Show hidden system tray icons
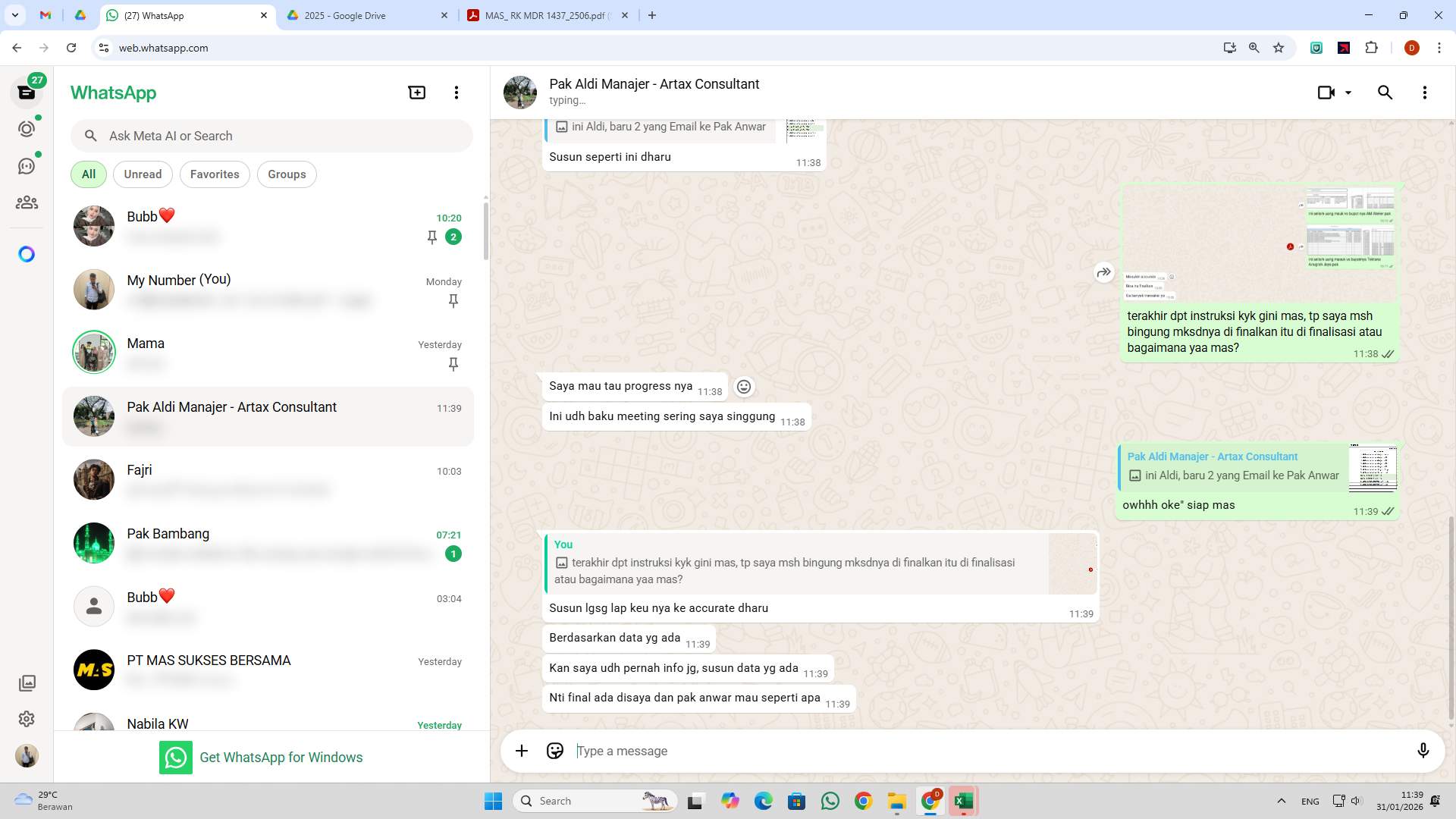The height and width of the screenshot is (819, 1456). (1282, 801)
